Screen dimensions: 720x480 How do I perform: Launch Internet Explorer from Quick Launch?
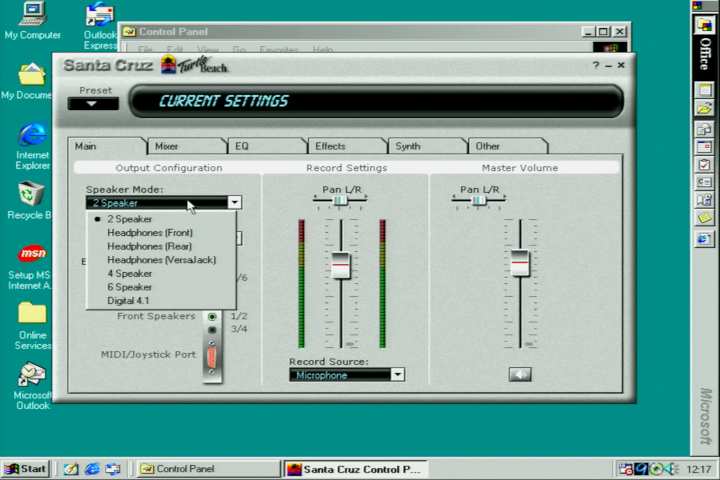(92, 469)
